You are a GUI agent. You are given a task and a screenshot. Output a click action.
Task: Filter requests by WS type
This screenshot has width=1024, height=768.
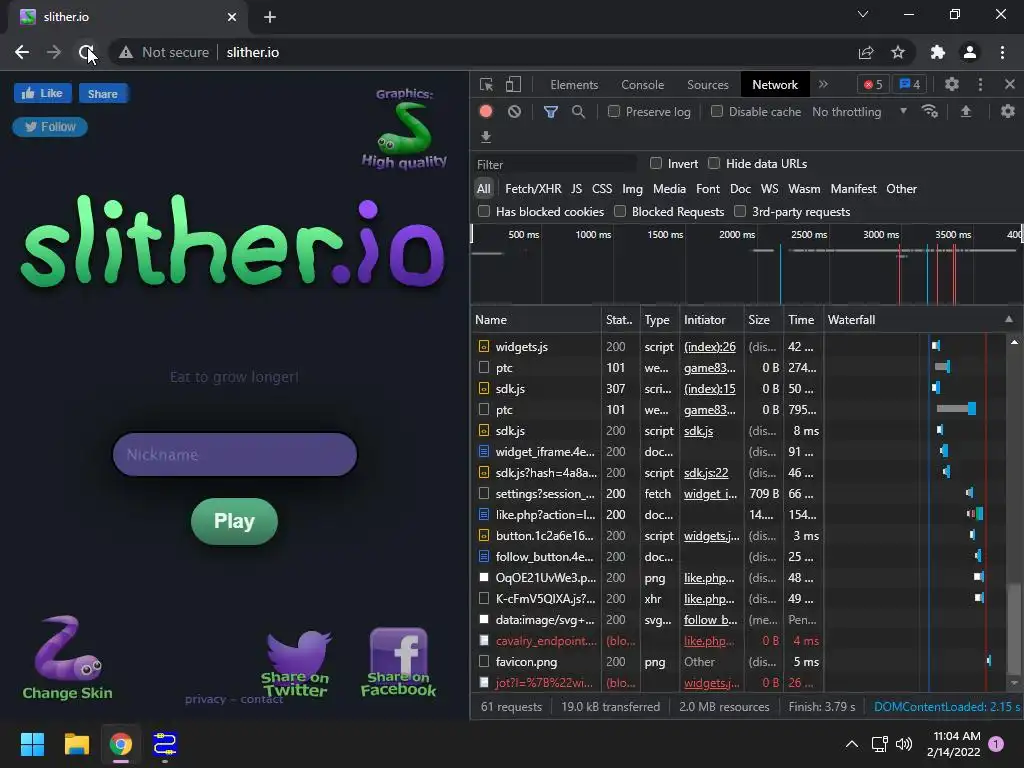[769, 189]
